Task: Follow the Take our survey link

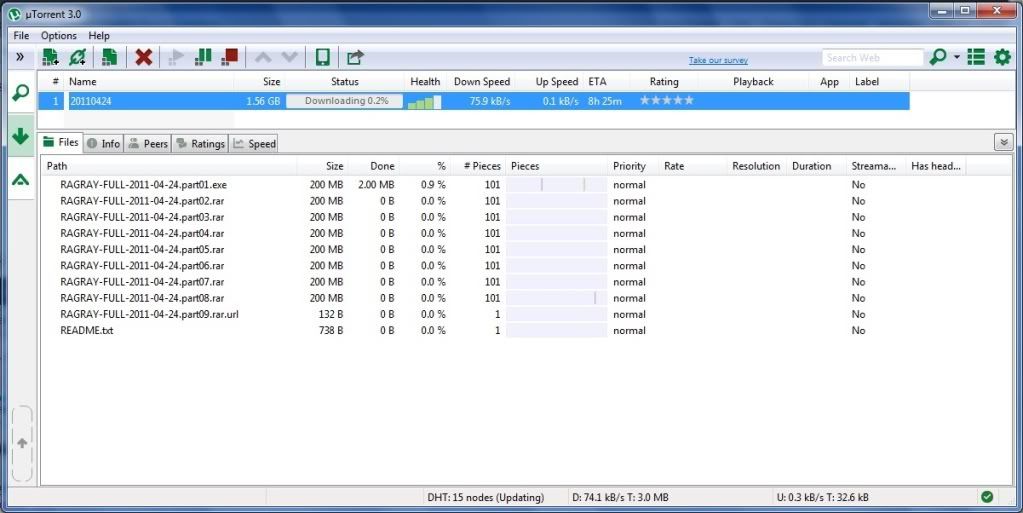Action: pyautogui.click(x=718, y=60)
